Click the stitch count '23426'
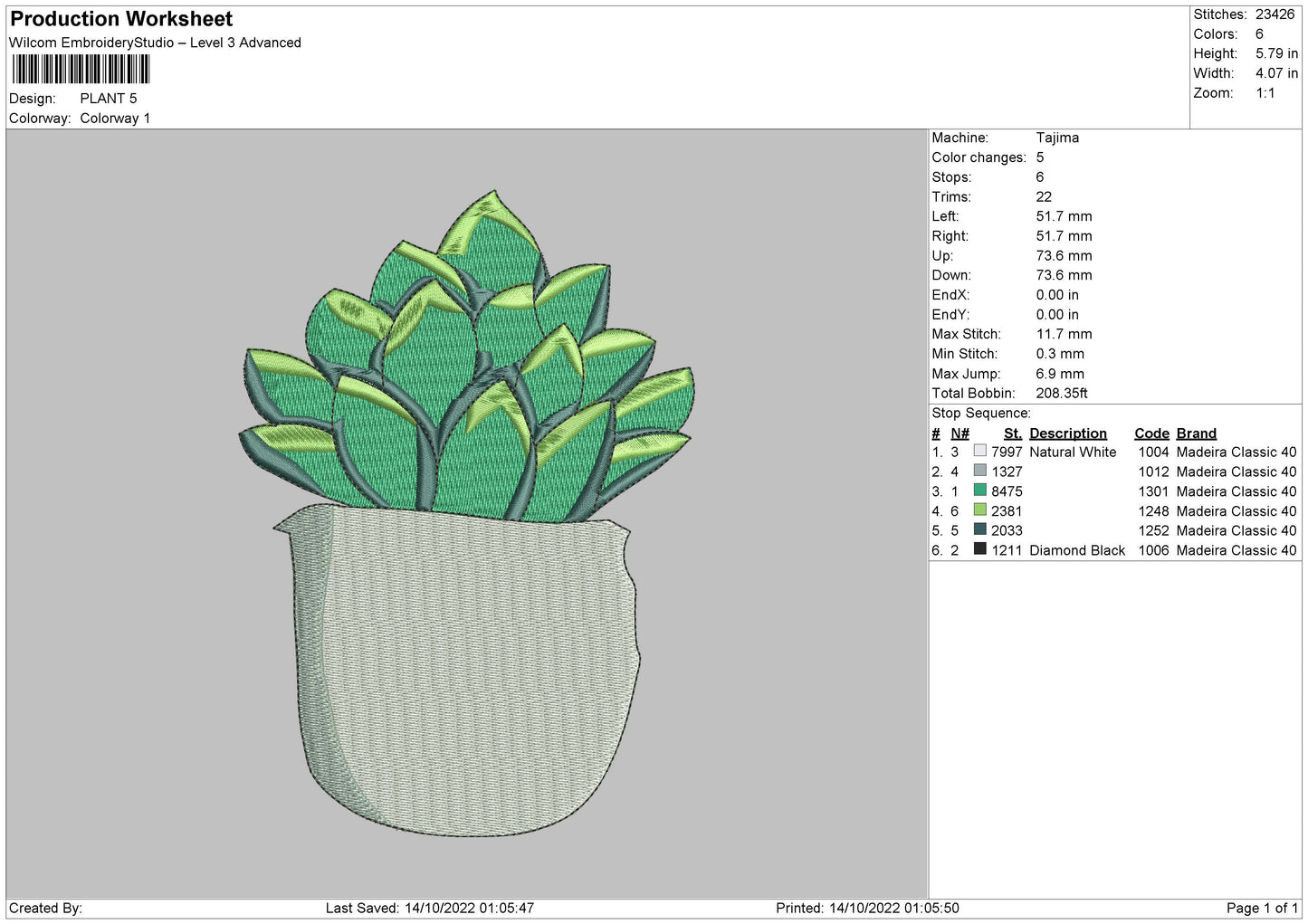The height and width of the screenshot is (924, 1308). coord(1275,14)
